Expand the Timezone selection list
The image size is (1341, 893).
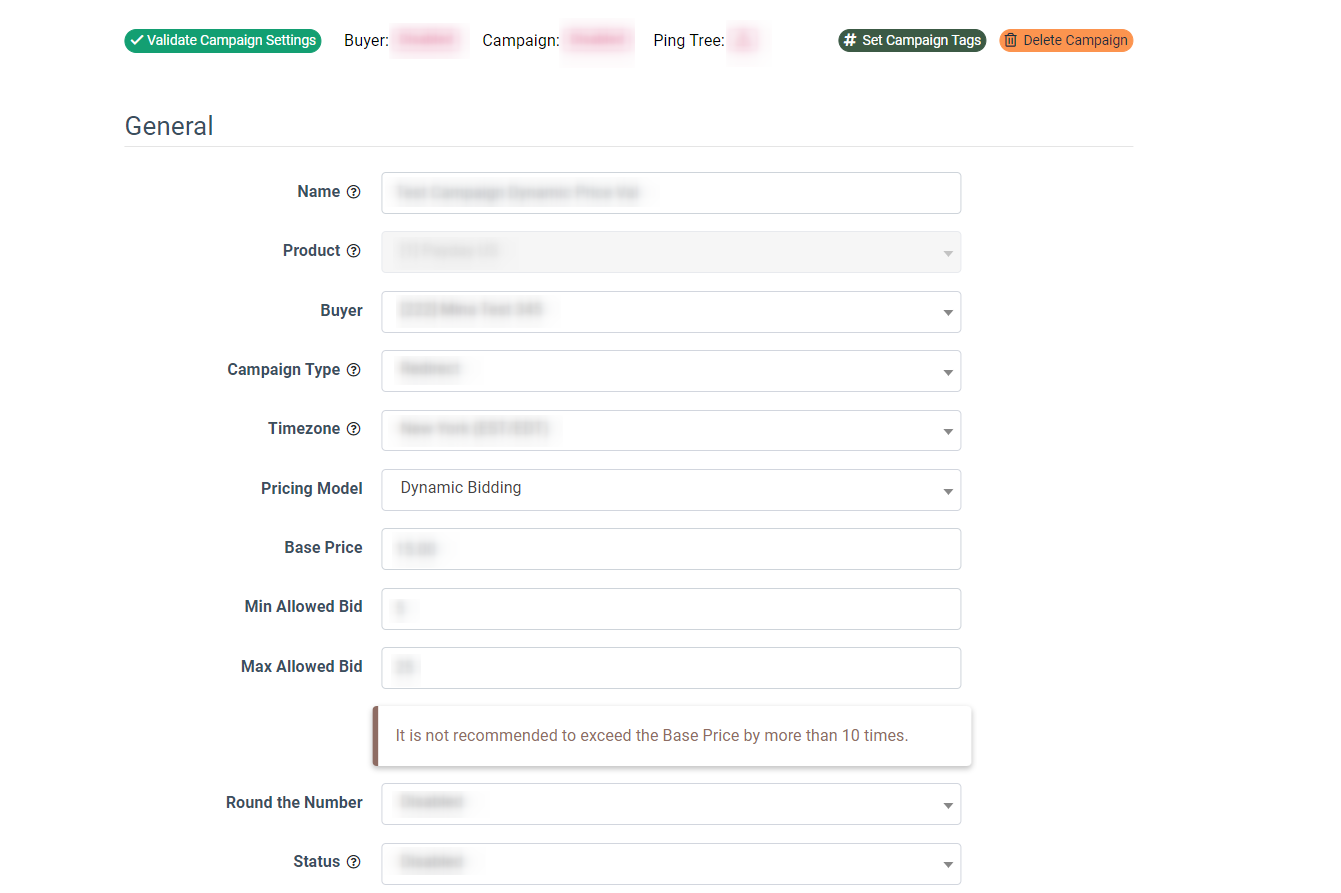tap(670, 430)
